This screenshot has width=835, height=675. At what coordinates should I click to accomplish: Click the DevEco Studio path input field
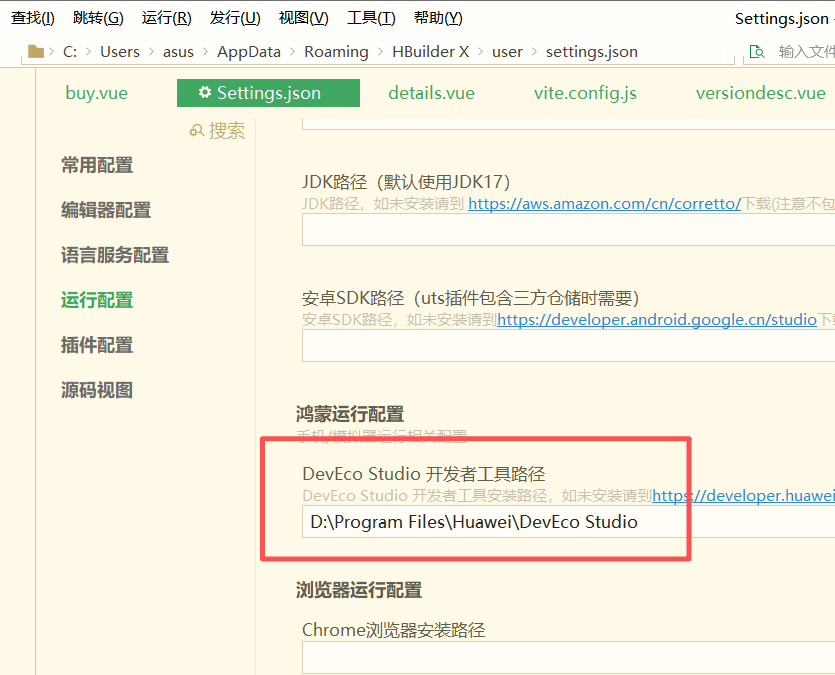(568, 522)
